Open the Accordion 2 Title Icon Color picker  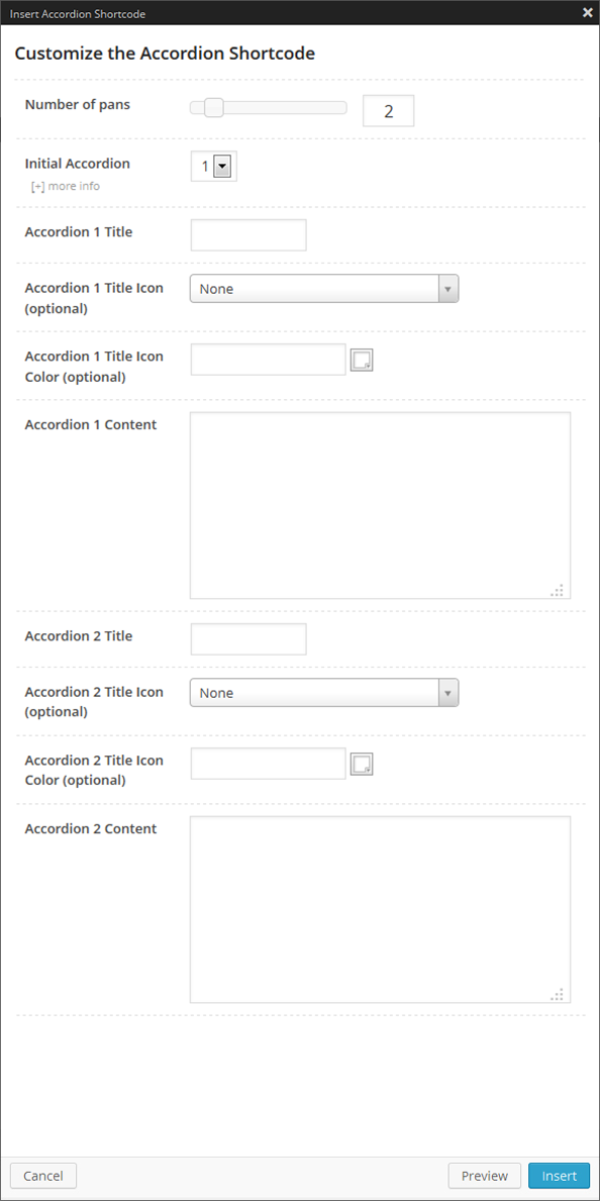(x=361, y=763)
